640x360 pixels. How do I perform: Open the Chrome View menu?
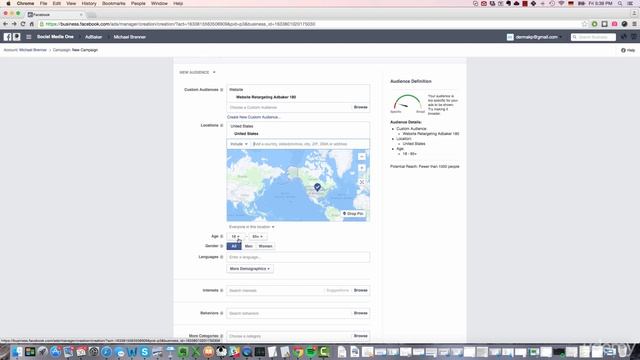pos(71,3)
